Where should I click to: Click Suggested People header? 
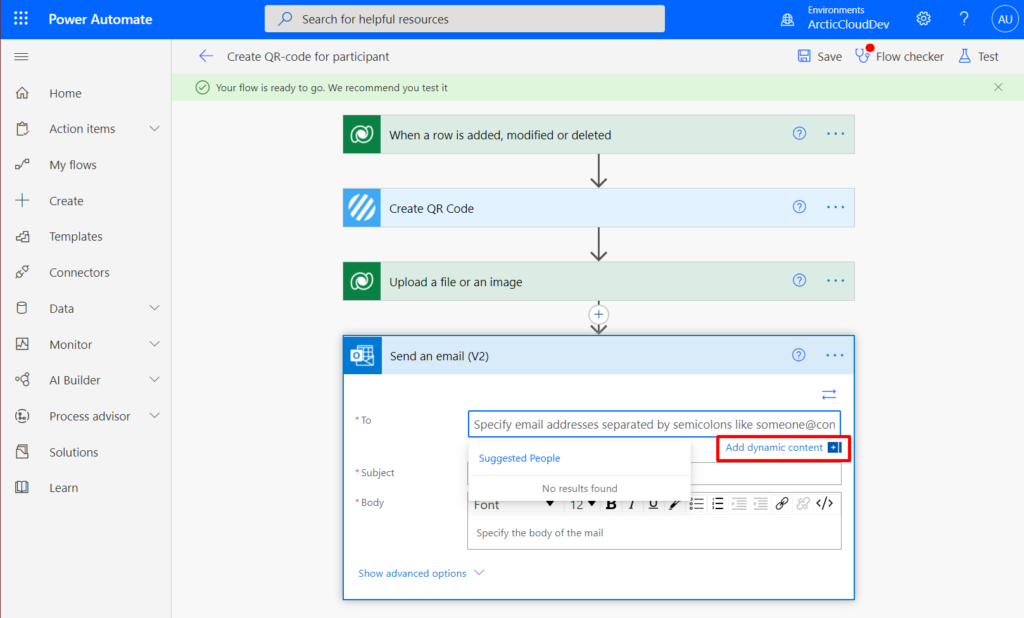(x=519, y=458)
